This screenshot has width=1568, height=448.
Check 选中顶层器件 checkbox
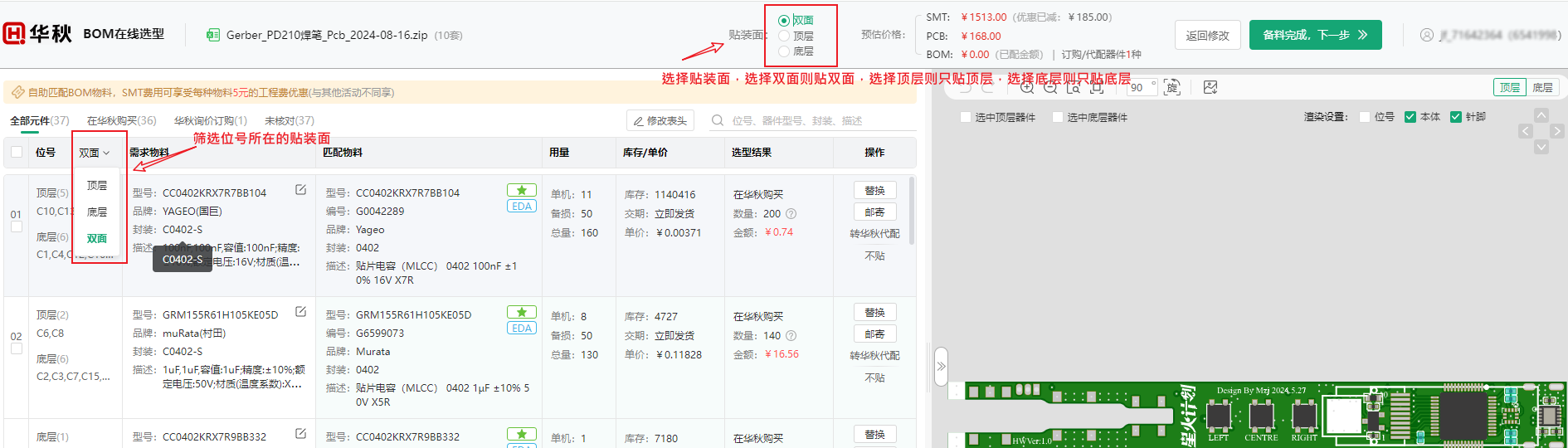966,117
